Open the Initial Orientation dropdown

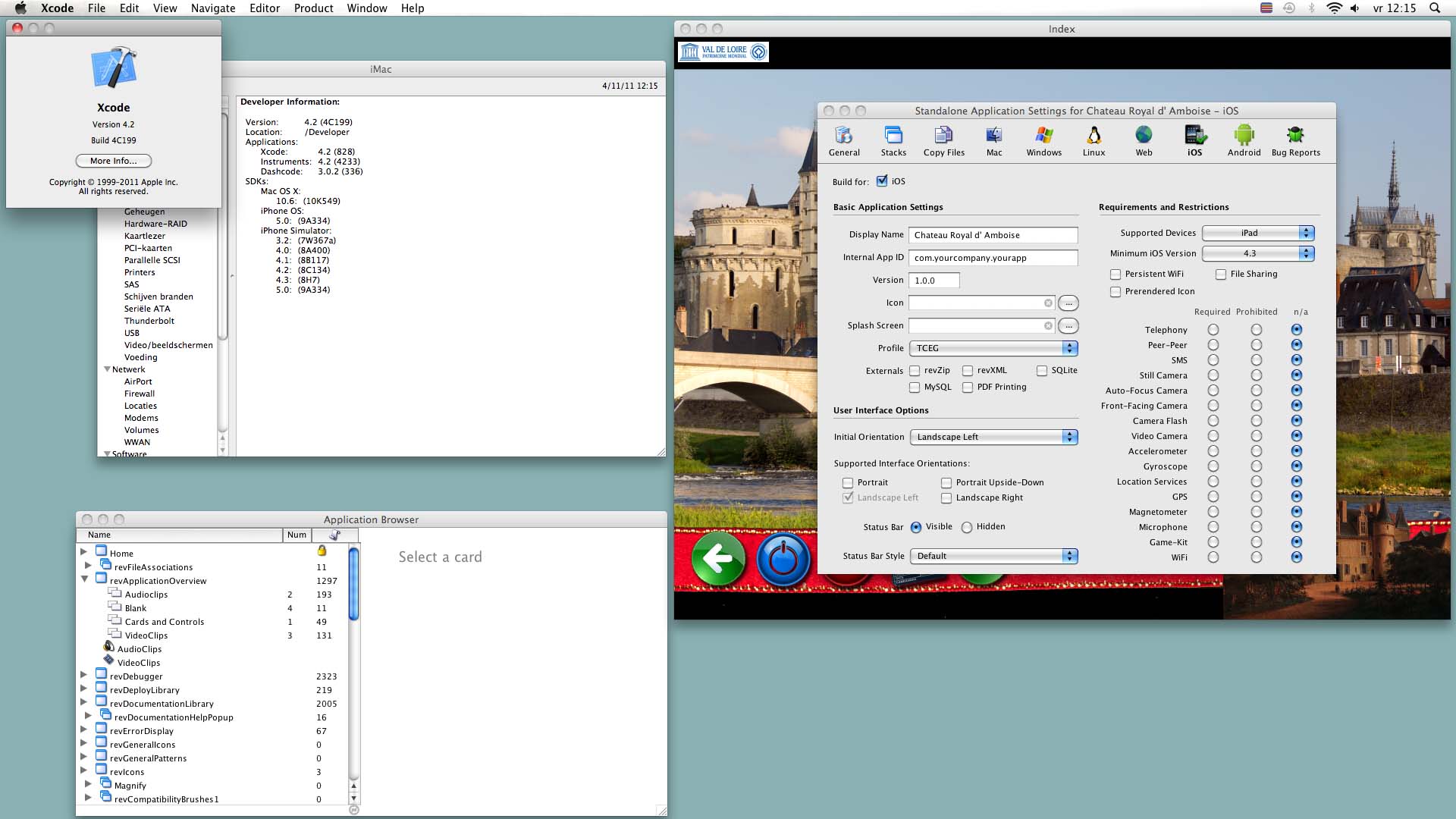click(x=993, y=437)
